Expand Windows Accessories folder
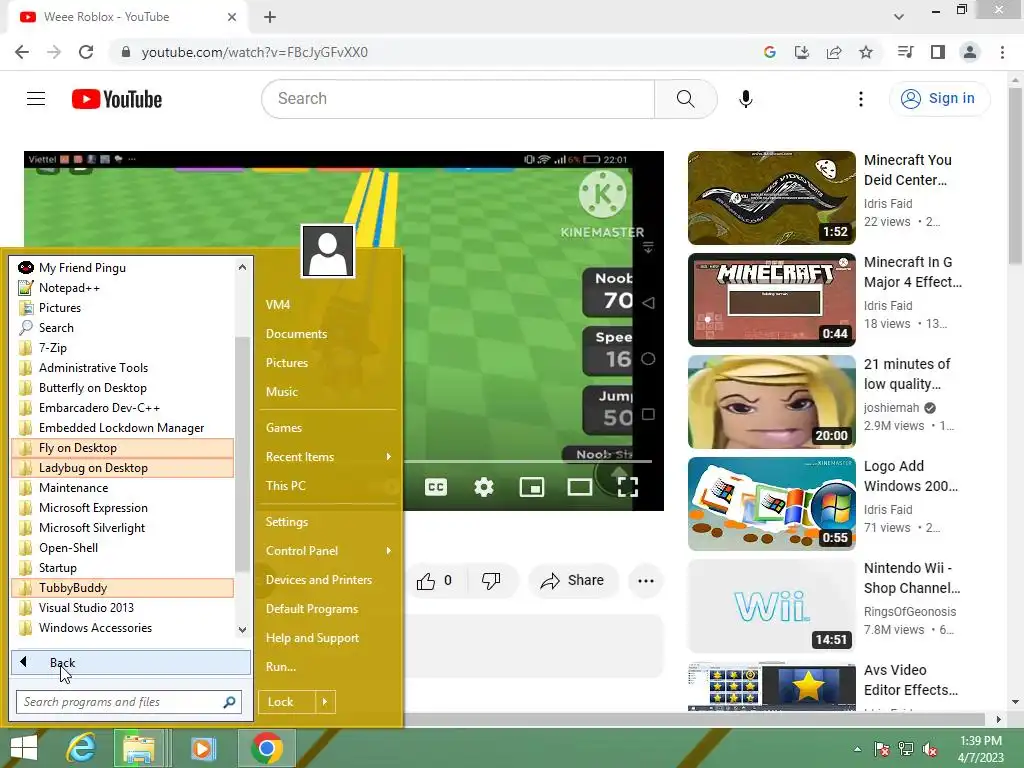The width and height of the screenshot is (1024, 768). (x=123, y=628)
